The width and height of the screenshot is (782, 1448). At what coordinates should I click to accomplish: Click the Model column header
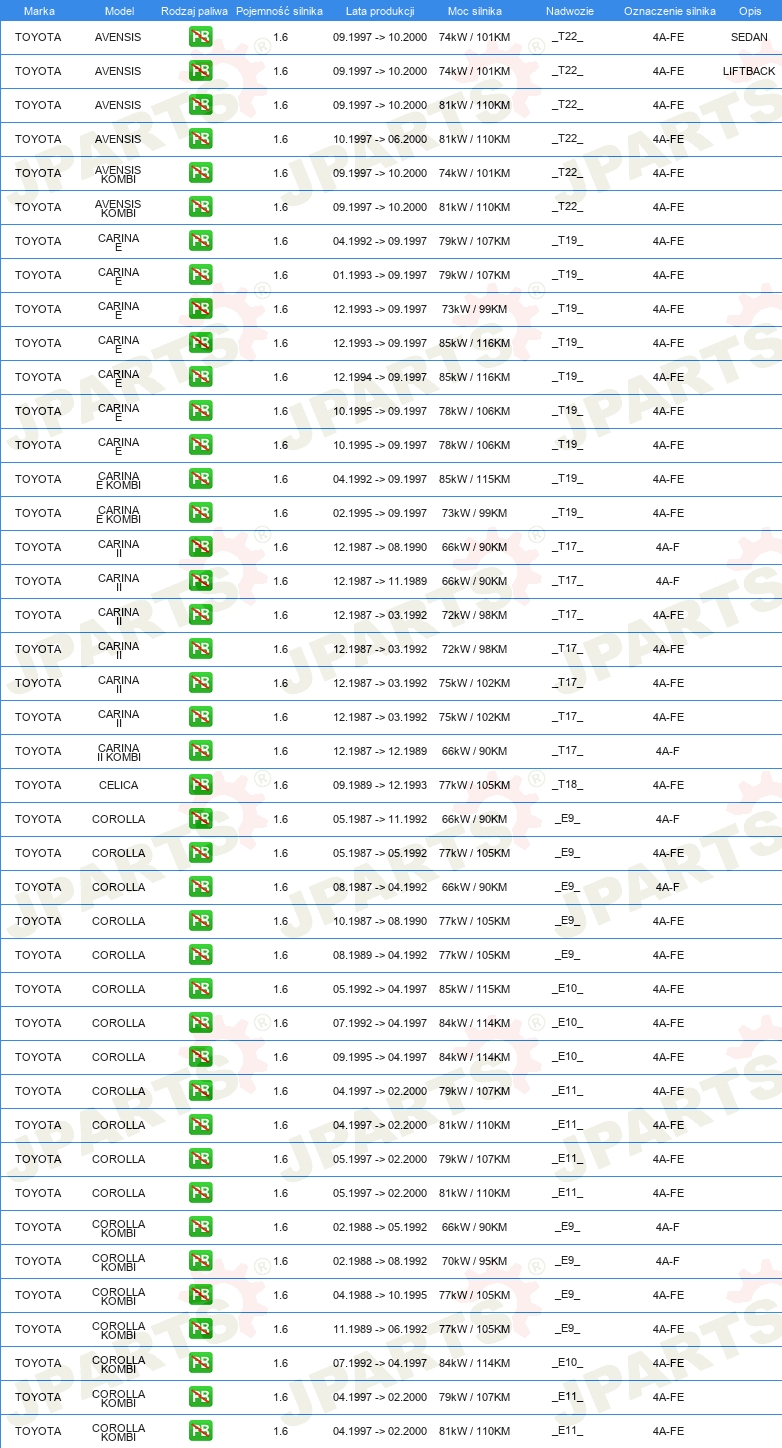point(119,11)
